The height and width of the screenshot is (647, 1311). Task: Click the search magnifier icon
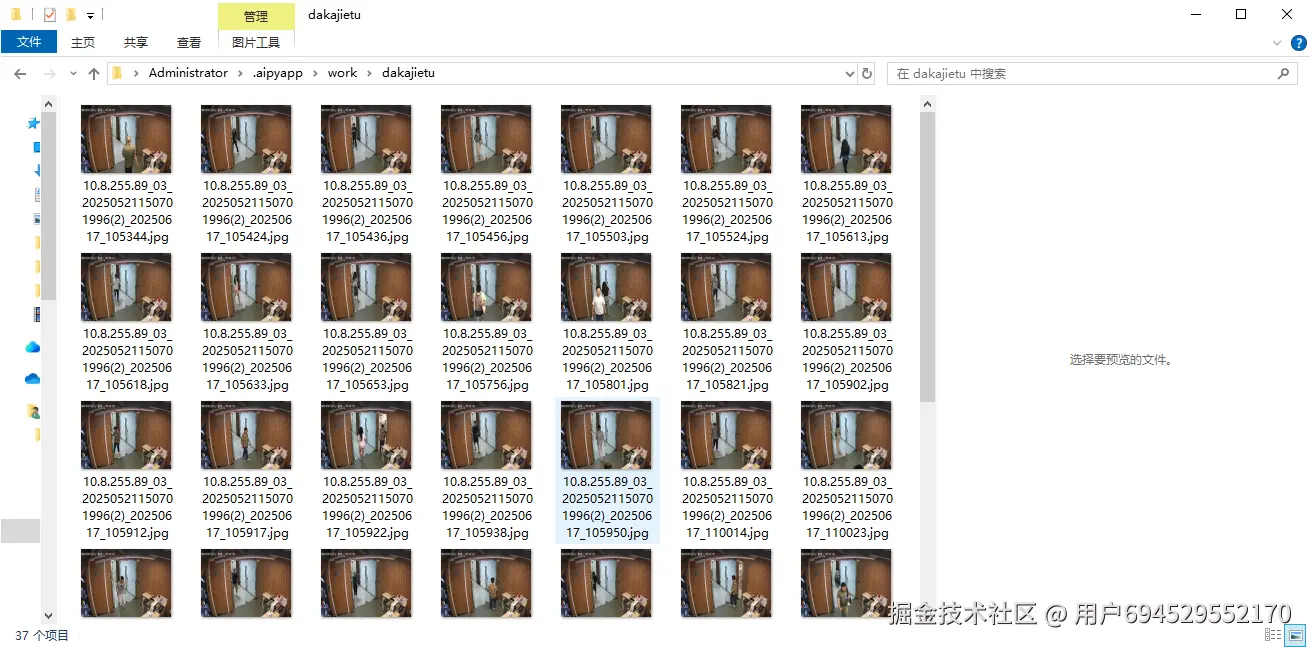1284,74
